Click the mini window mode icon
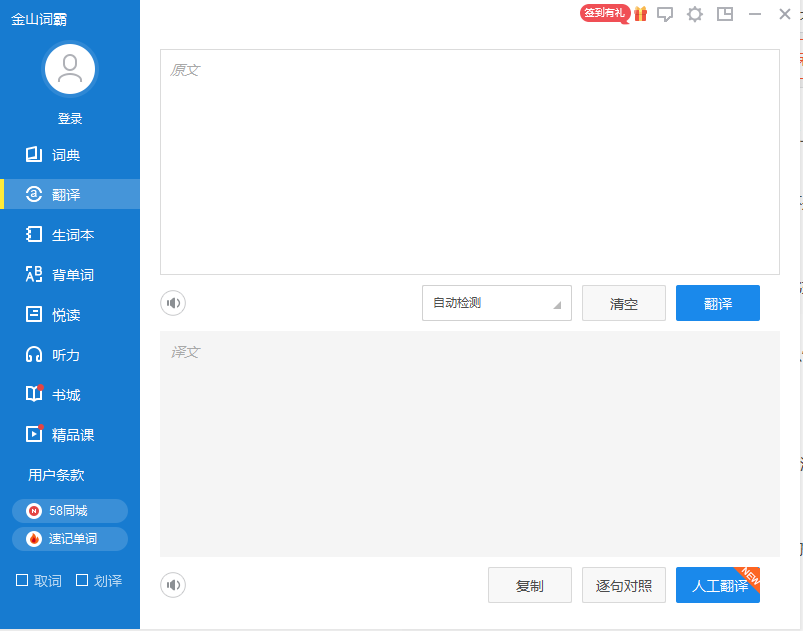803x631 pixels. (725, 14)
